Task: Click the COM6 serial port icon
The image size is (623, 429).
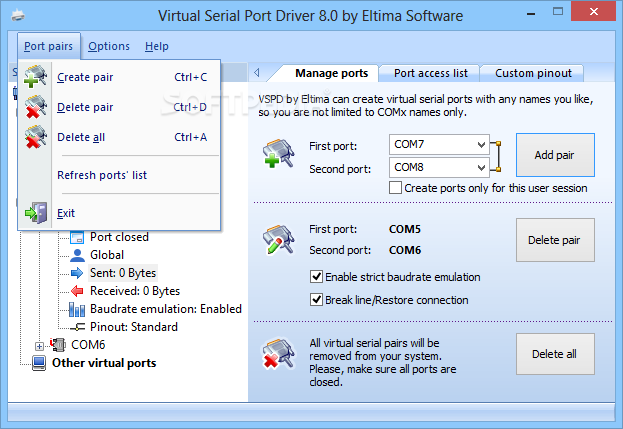Action: point(58,344)
